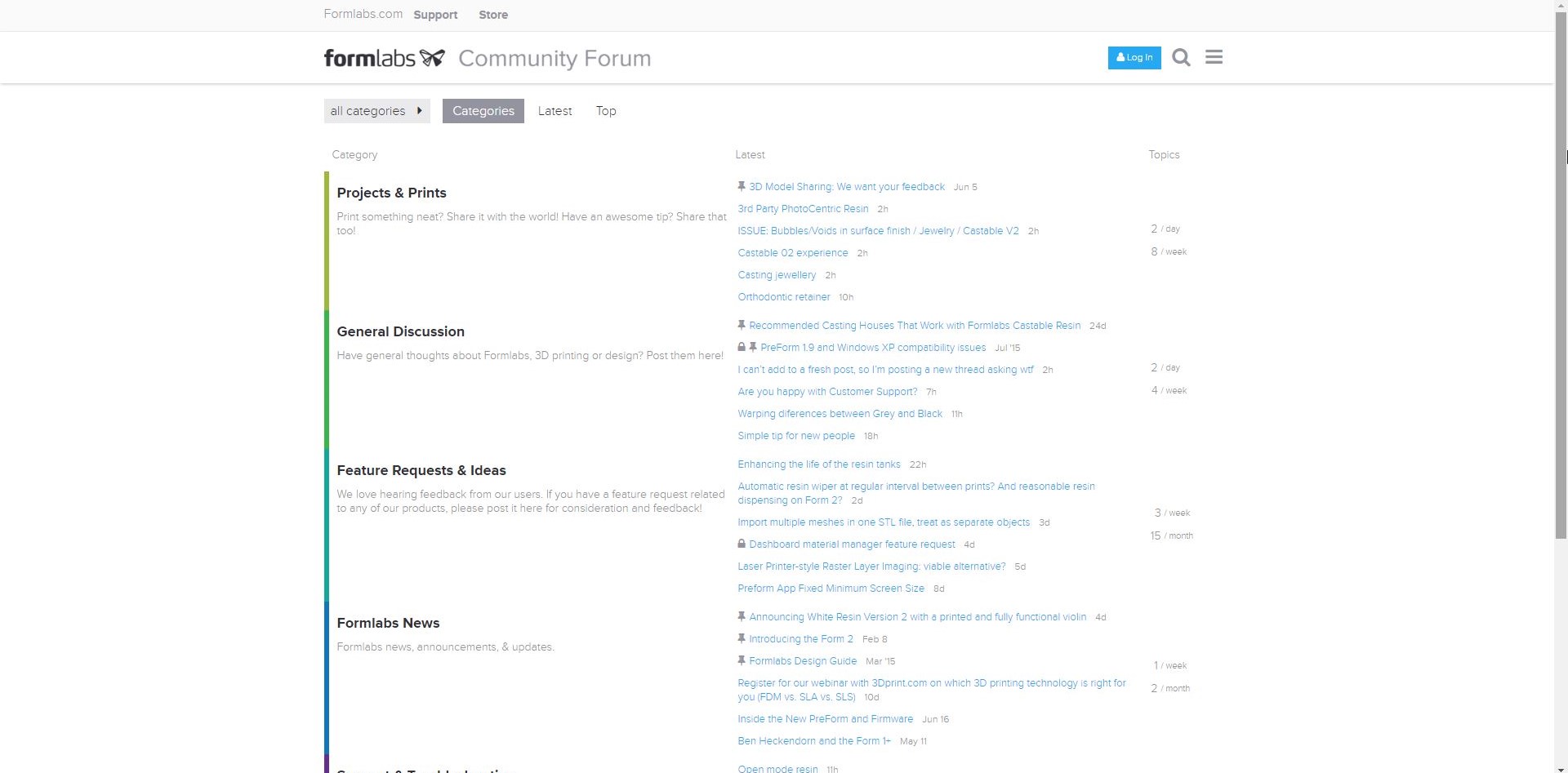Open 3D Model Sharing feedback topic
This screenshot has width=1568, height=773.
[847, 187]
